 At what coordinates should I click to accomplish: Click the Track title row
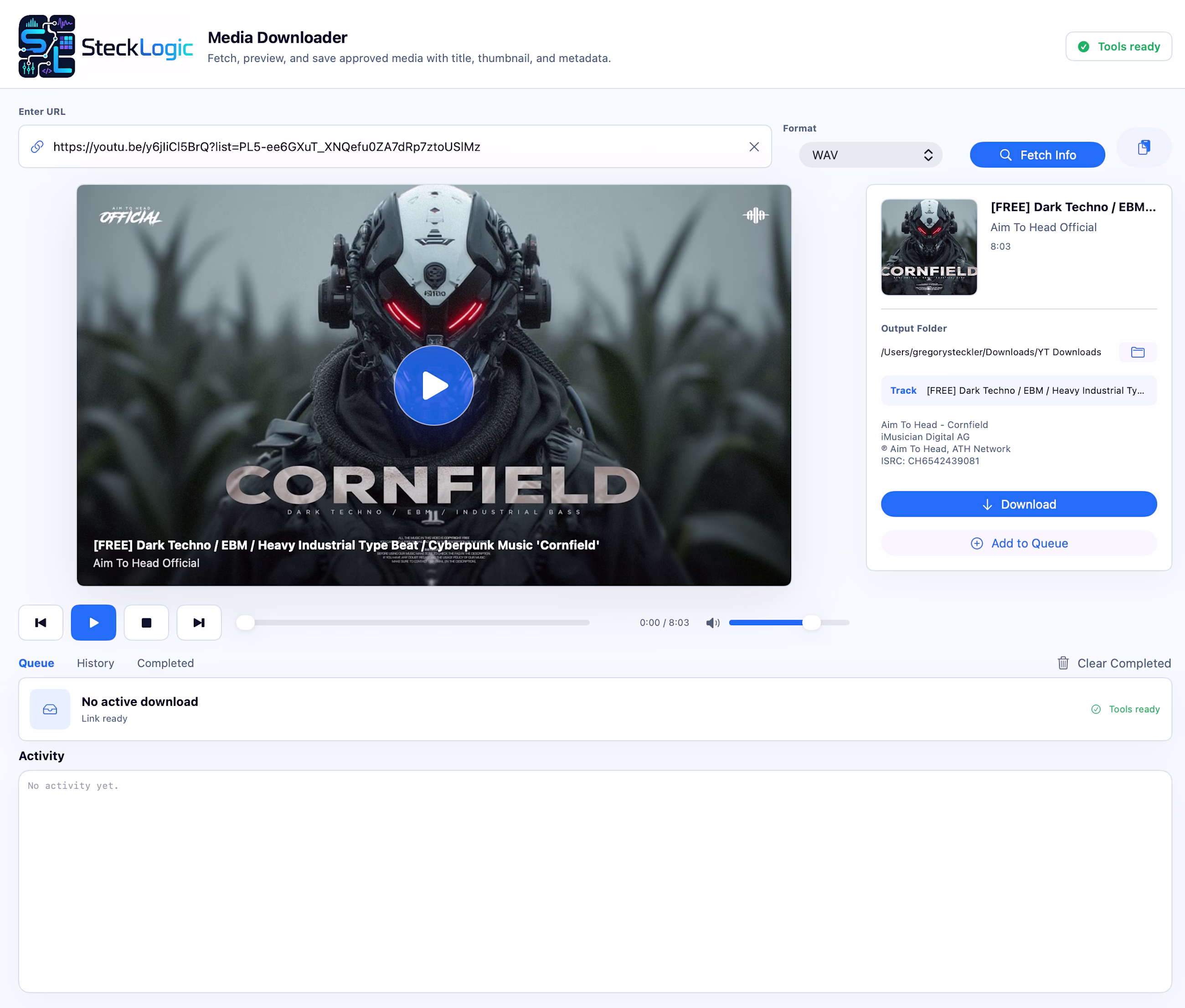coord(1019,390)
